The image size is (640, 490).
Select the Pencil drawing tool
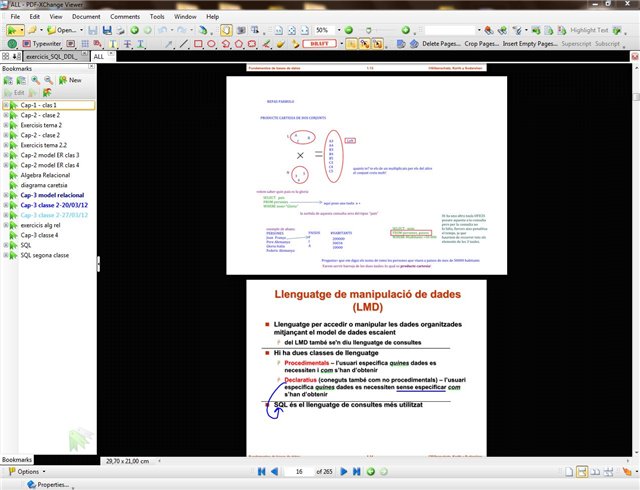click(x=266, y=43)
